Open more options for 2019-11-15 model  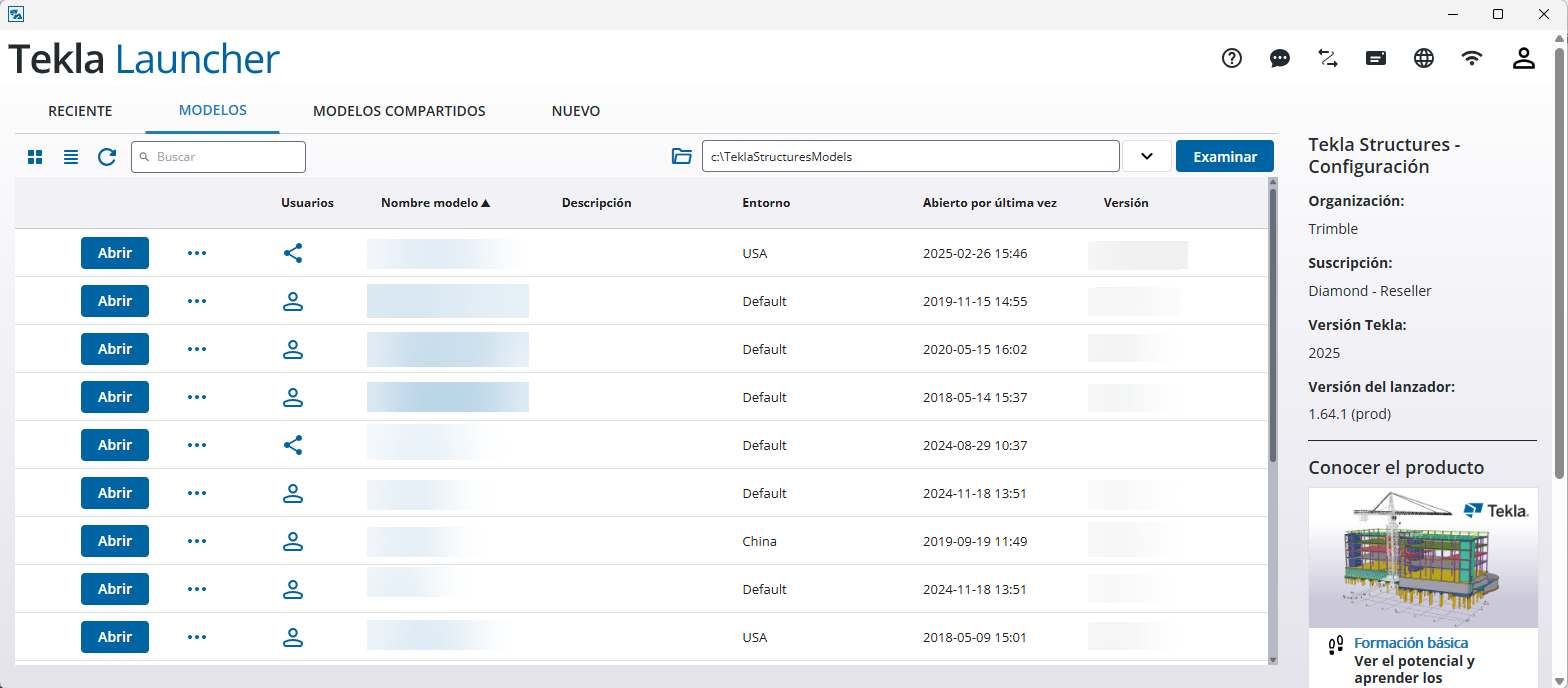click(x=197, y=301)
